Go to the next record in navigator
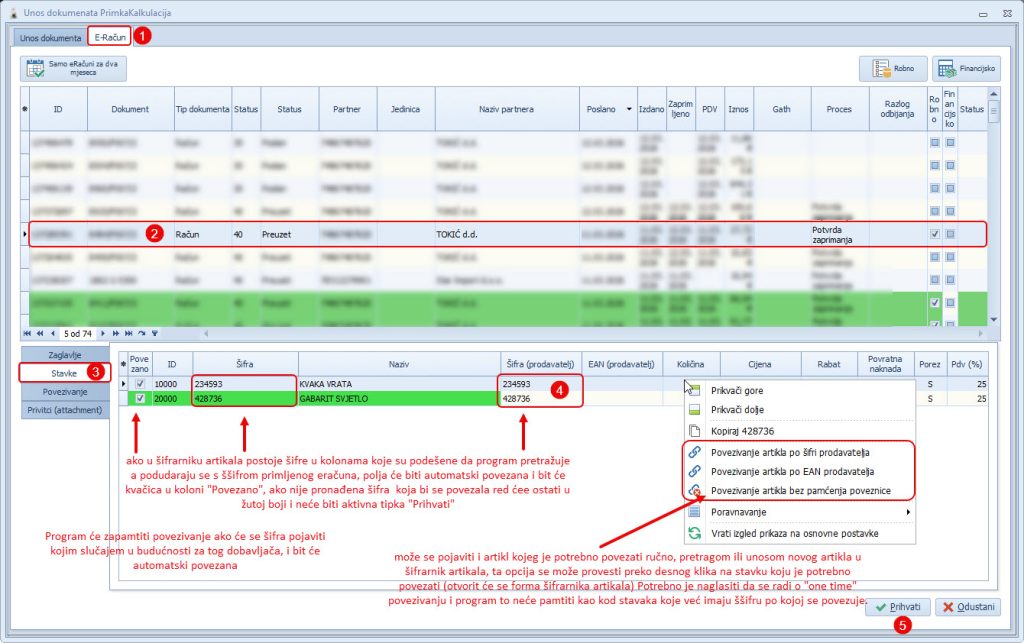This screenshot has width=1024, height=643. [104, 333]
